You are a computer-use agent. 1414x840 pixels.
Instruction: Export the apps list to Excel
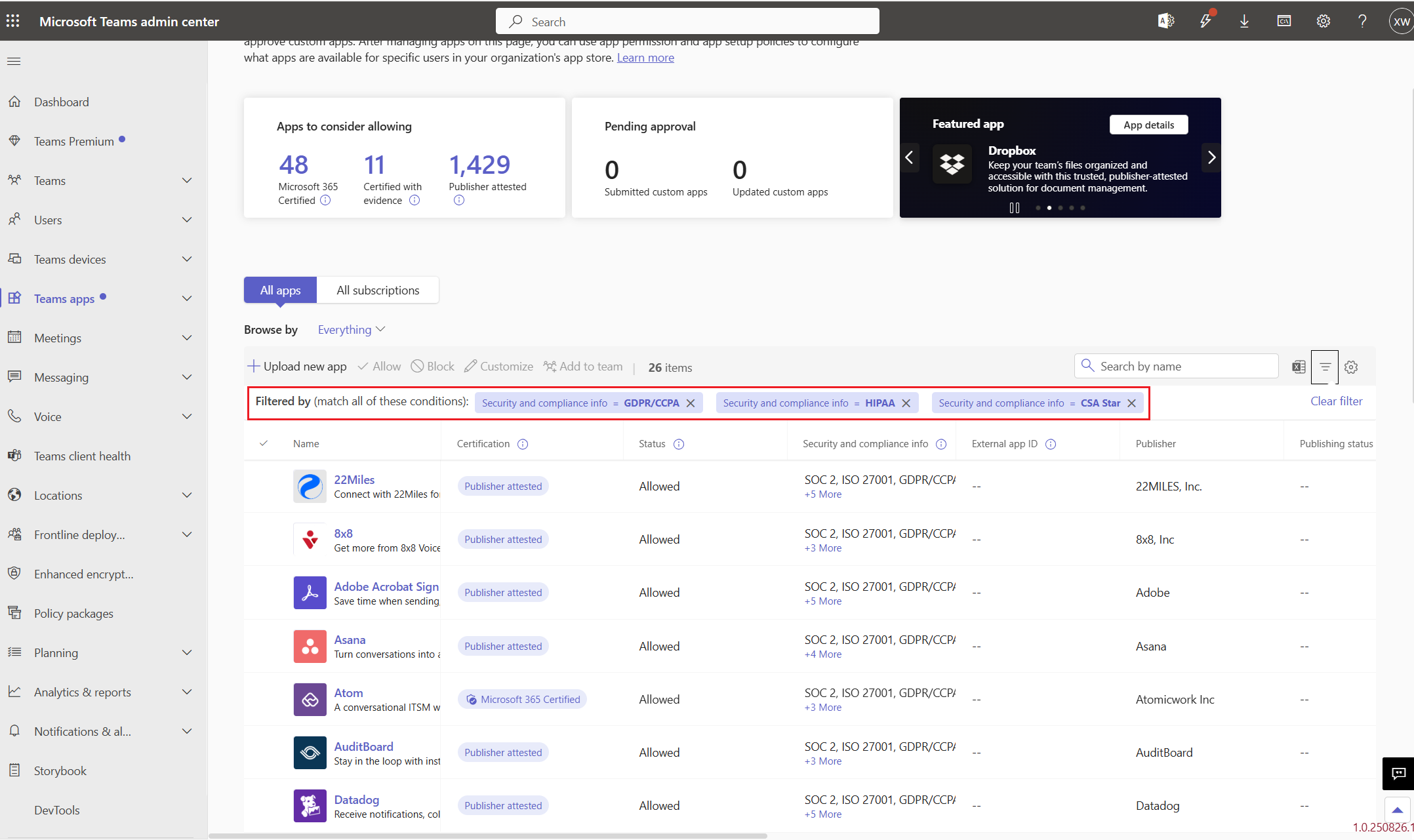pos(1298,367)
